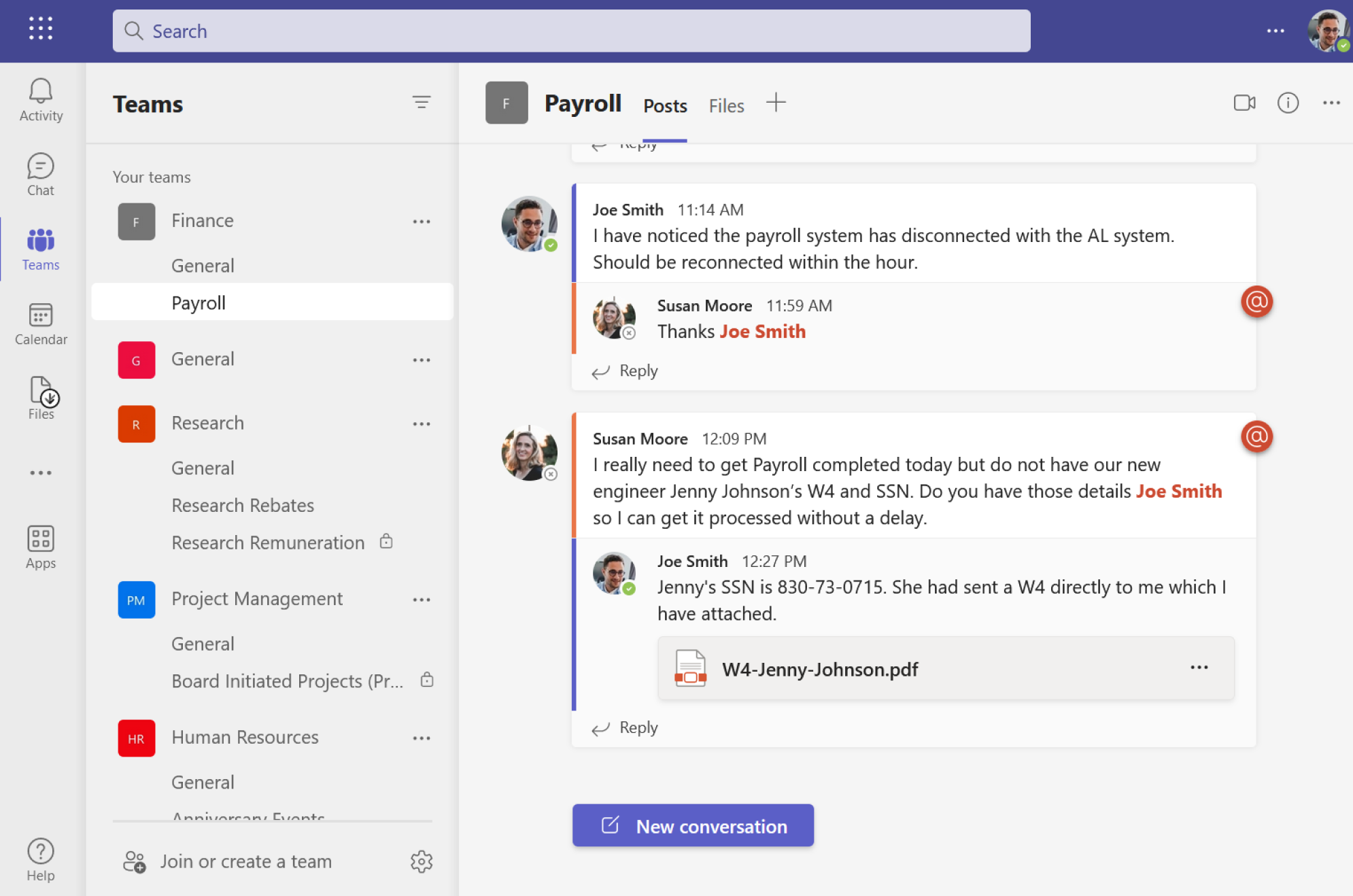Click Joe Smith's avatar on the 12:27 PM reply
Image resolution: width=1353 pixels, height=896 pixels.
[614, 573]
